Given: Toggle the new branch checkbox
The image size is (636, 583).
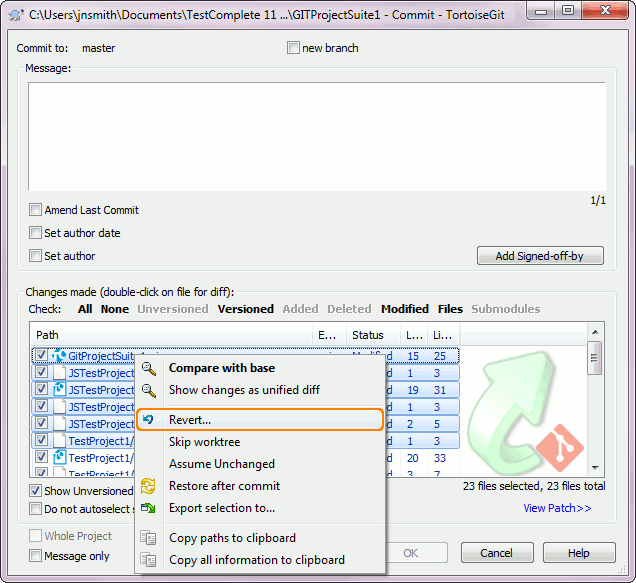Looking at the screenshot, I should pos(293,47).
